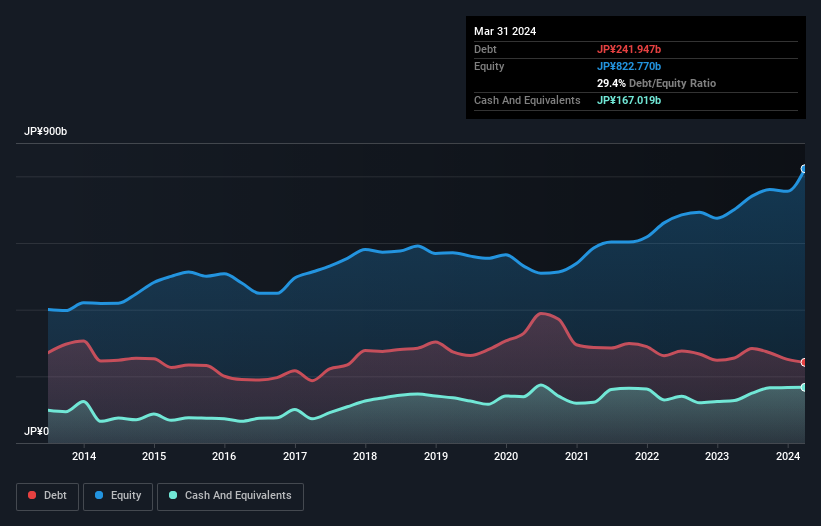Viewport: 821px width, 526px height.
Task: Click the Equity label in tooltip
Action: [489, 66]
